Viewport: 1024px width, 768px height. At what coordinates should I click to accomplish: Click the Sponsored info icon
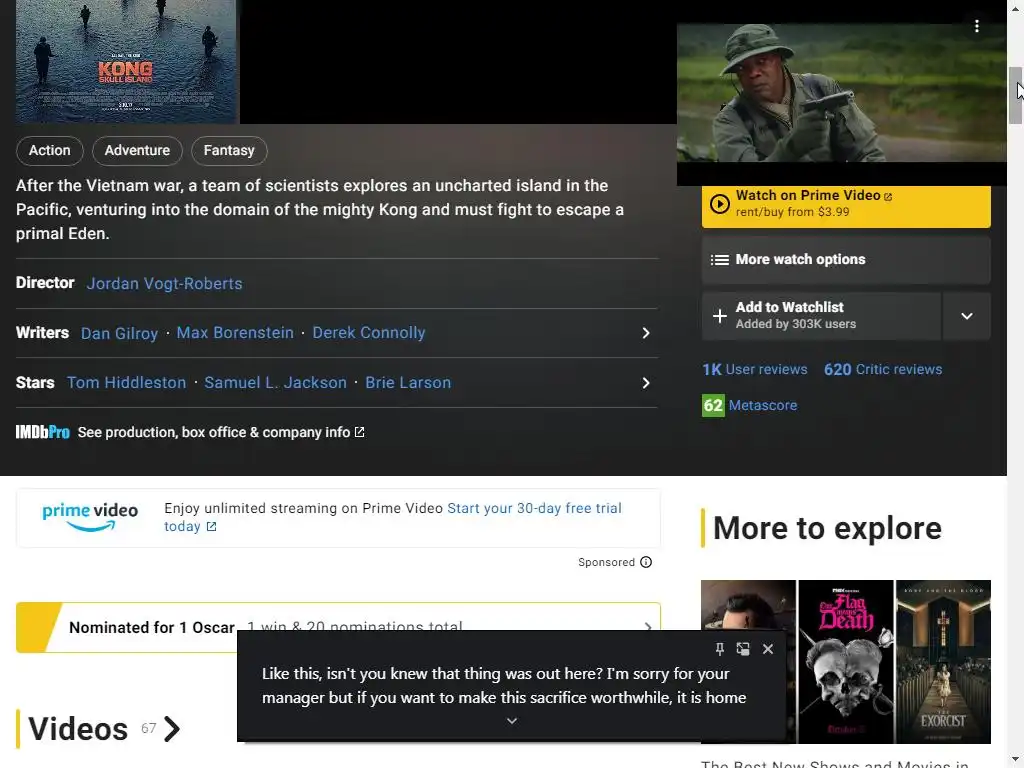646,562
